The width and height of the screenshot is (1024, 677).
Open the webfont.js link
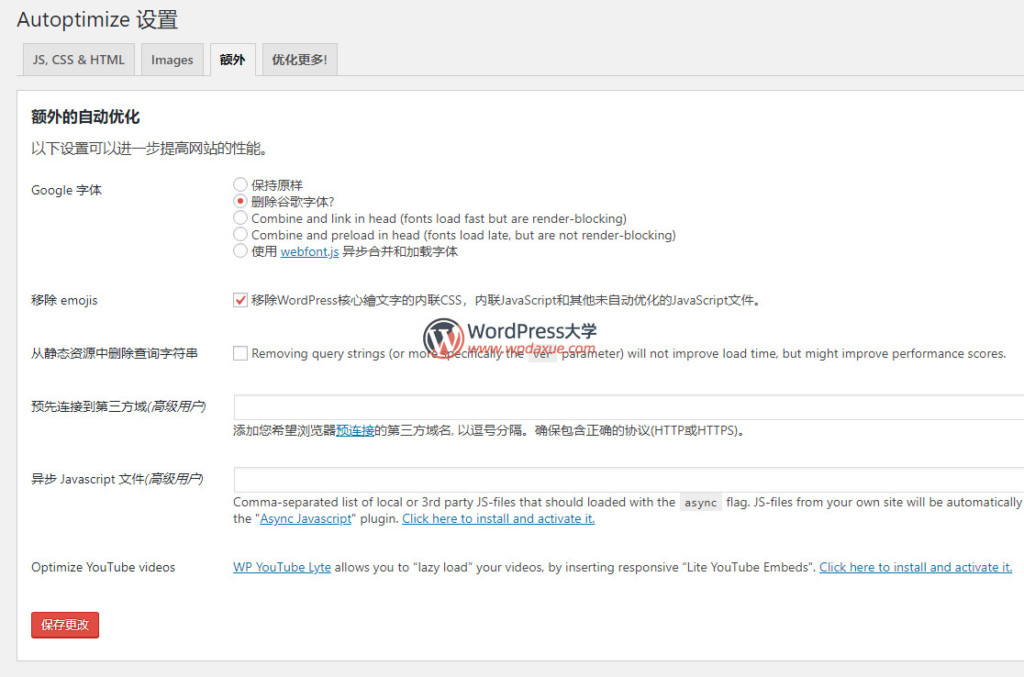tap(310, 251)
